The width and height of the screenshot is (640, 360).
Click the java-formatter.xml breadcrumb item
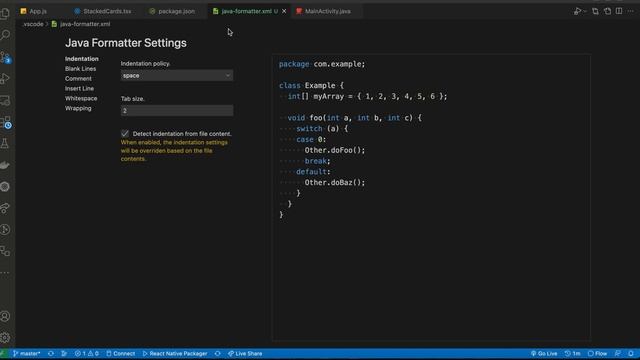tap(81, 24)
